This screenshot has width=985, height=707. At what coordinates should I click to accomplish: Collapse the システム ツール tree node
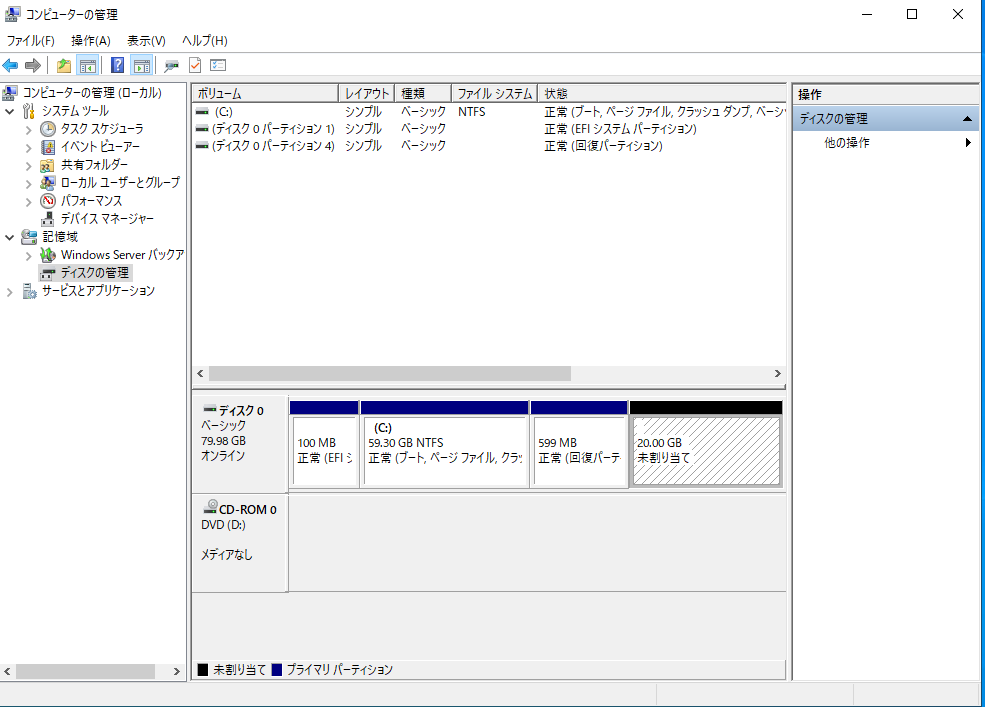point(10,111)
